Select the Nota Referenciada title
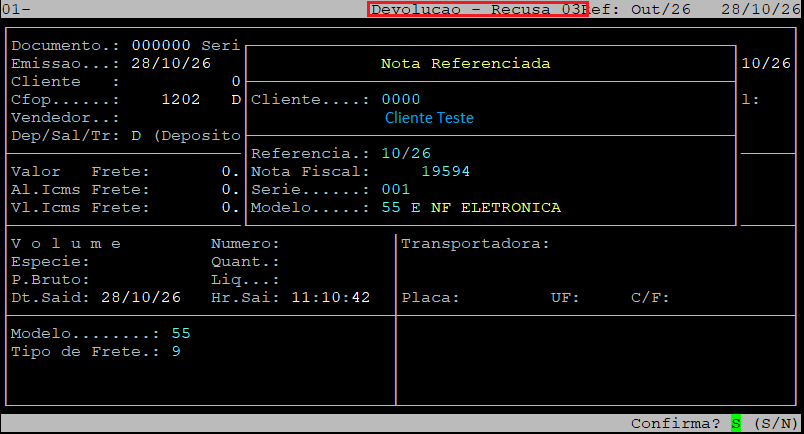Viewport: 804px width, 434px height. [x=465, y=64]
